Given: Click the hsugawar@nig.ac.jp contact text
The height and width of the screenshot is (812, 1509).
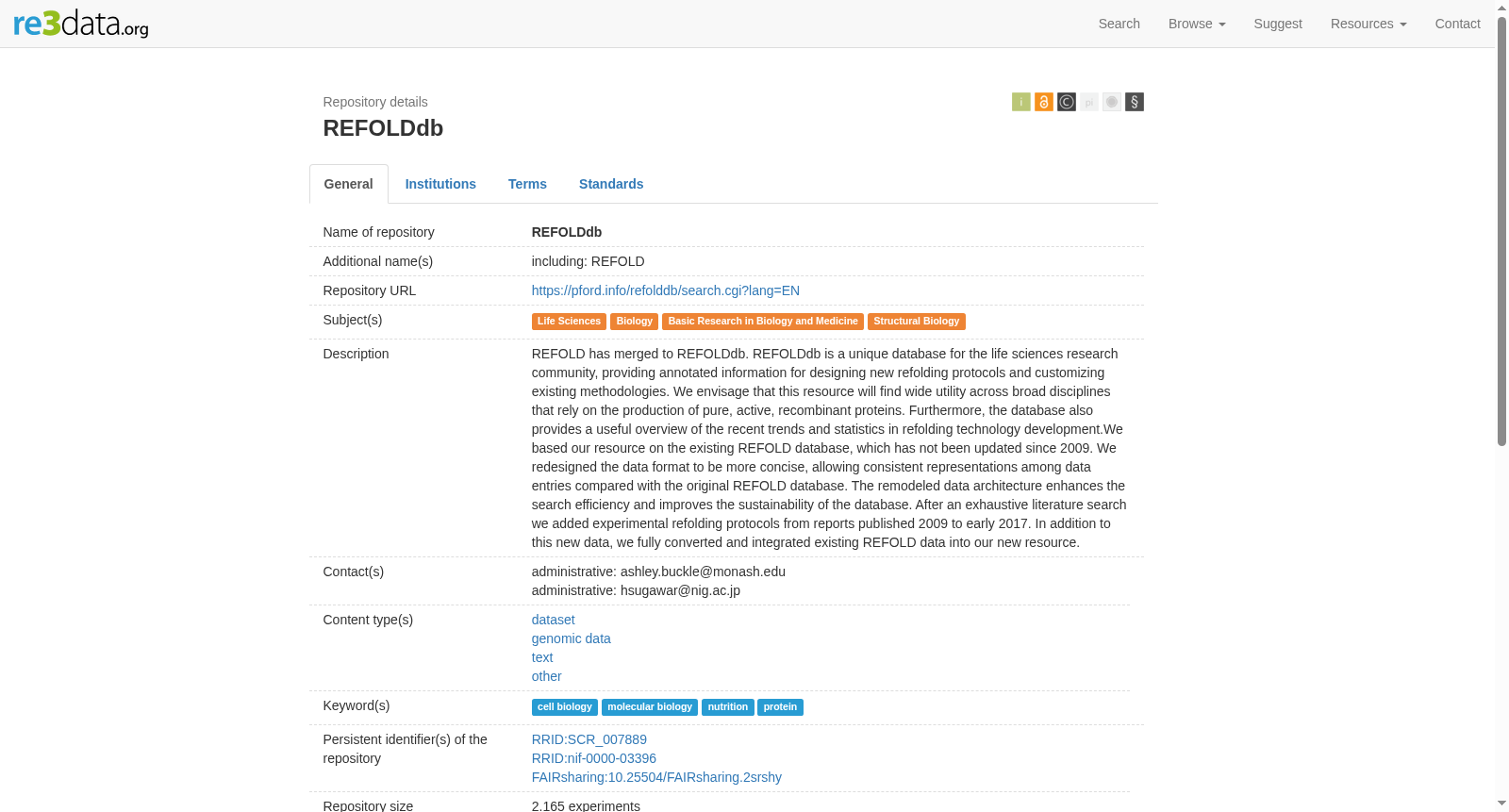Looking at the screenshot, I should (680, 590).
